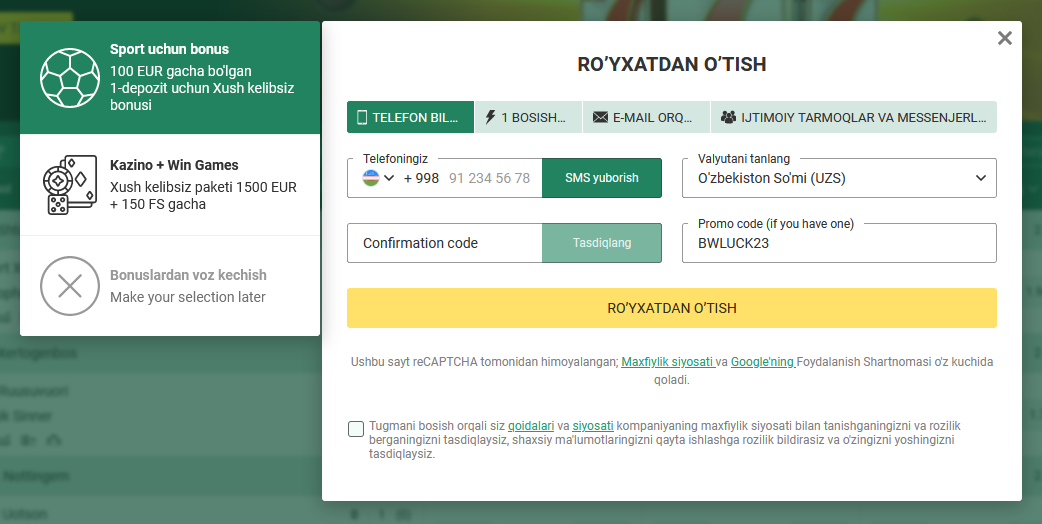This screenshot has width=1042, height=524.
Task: Click the yellow RO'YXATDAN O'TISH button
Action: (x=672, y=308)
